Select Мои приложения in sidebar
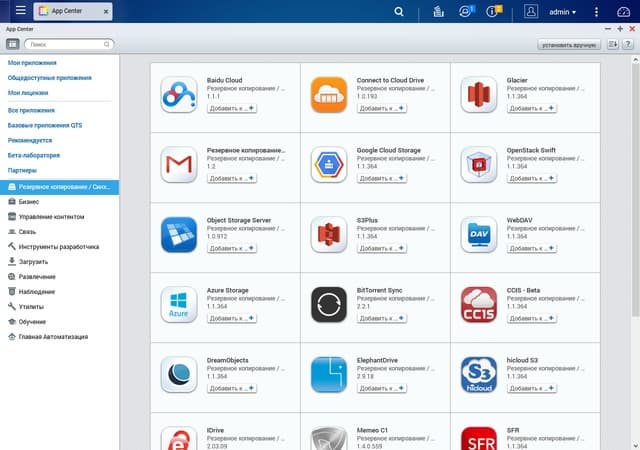640x450 pixels. (x=32, y=63)
